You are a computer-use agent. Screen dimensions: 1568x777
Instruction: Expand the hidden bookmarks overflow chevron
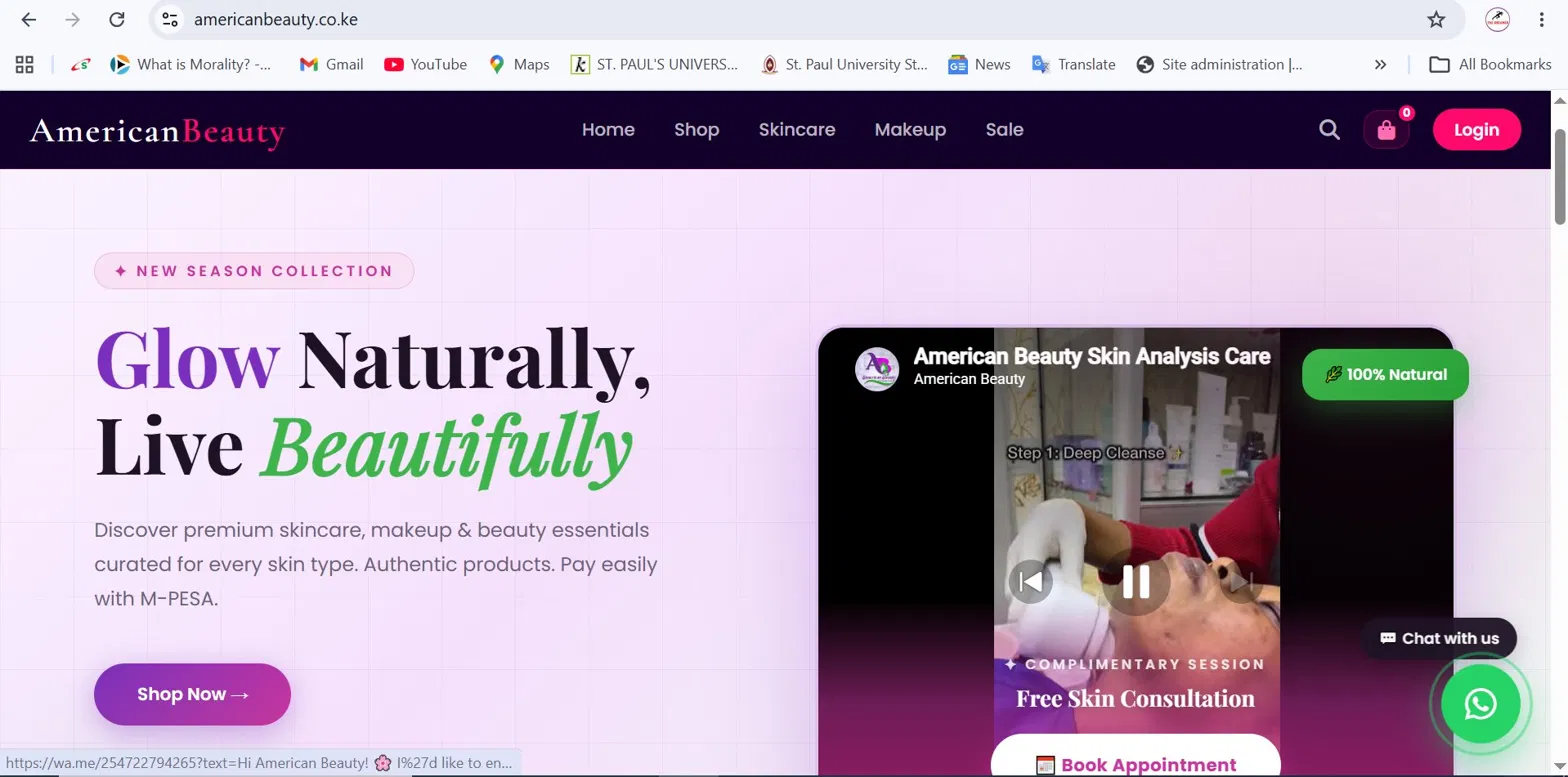[x=1381, y=64]
